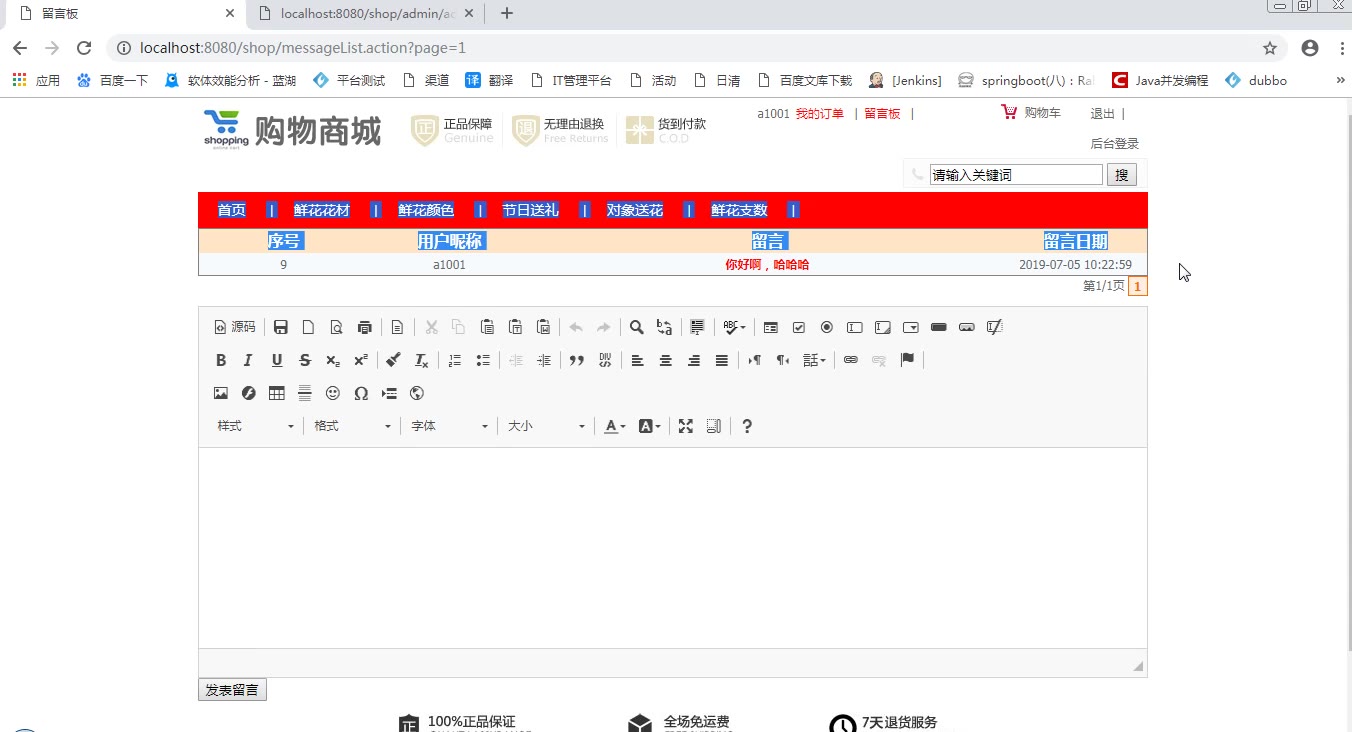Viewport: 1352px width, 732px height.
Task: Insert a hyperlink with link icon
Action: [851, 360]
